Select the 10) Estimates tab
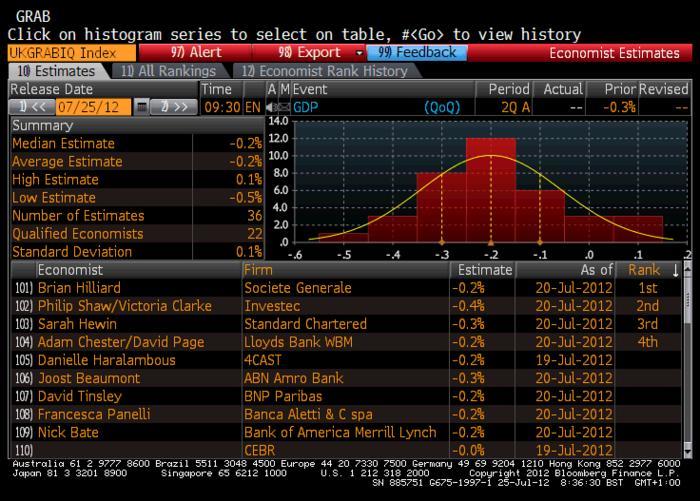700x501 pixels. coord(56,71)
